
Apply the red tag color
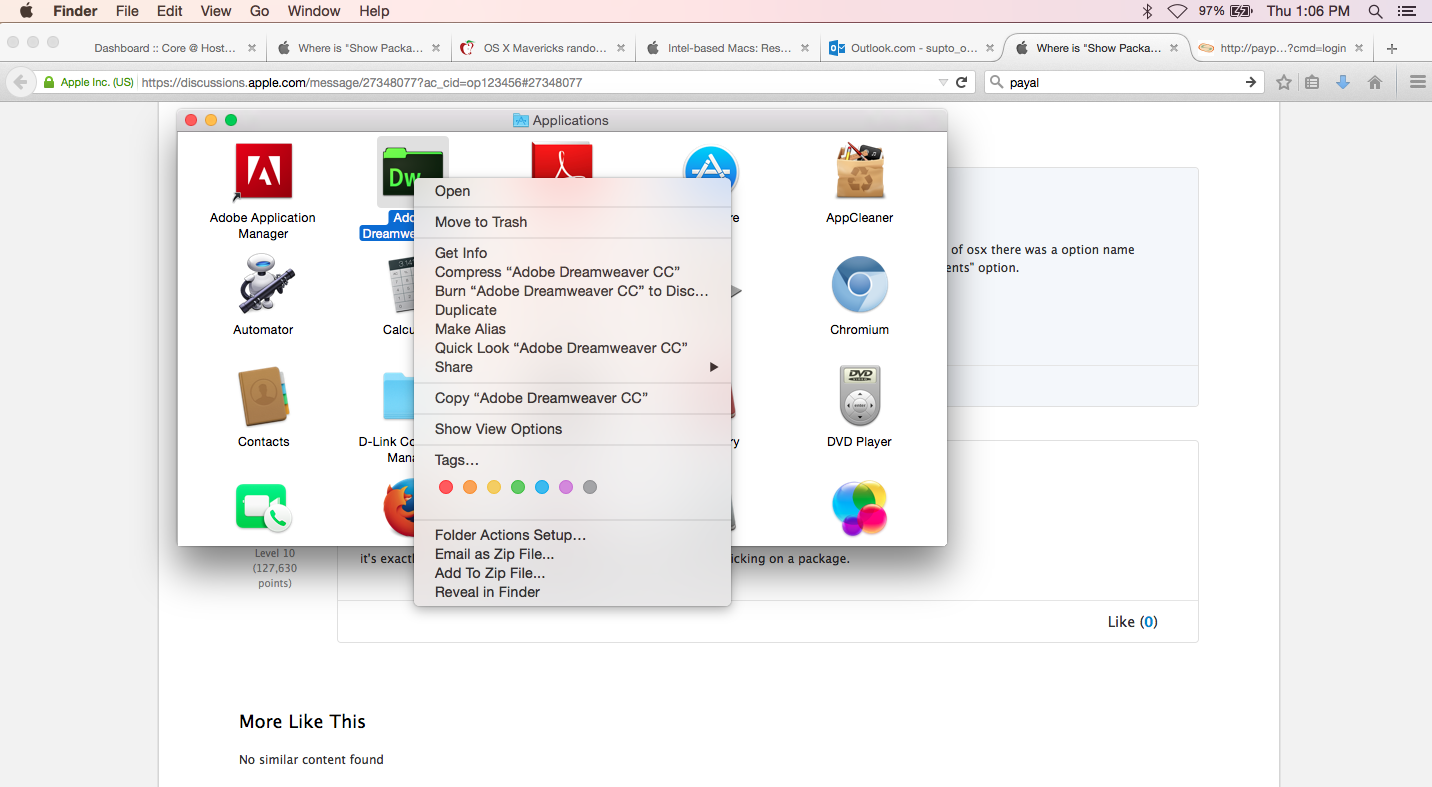[x=446, y=487]
